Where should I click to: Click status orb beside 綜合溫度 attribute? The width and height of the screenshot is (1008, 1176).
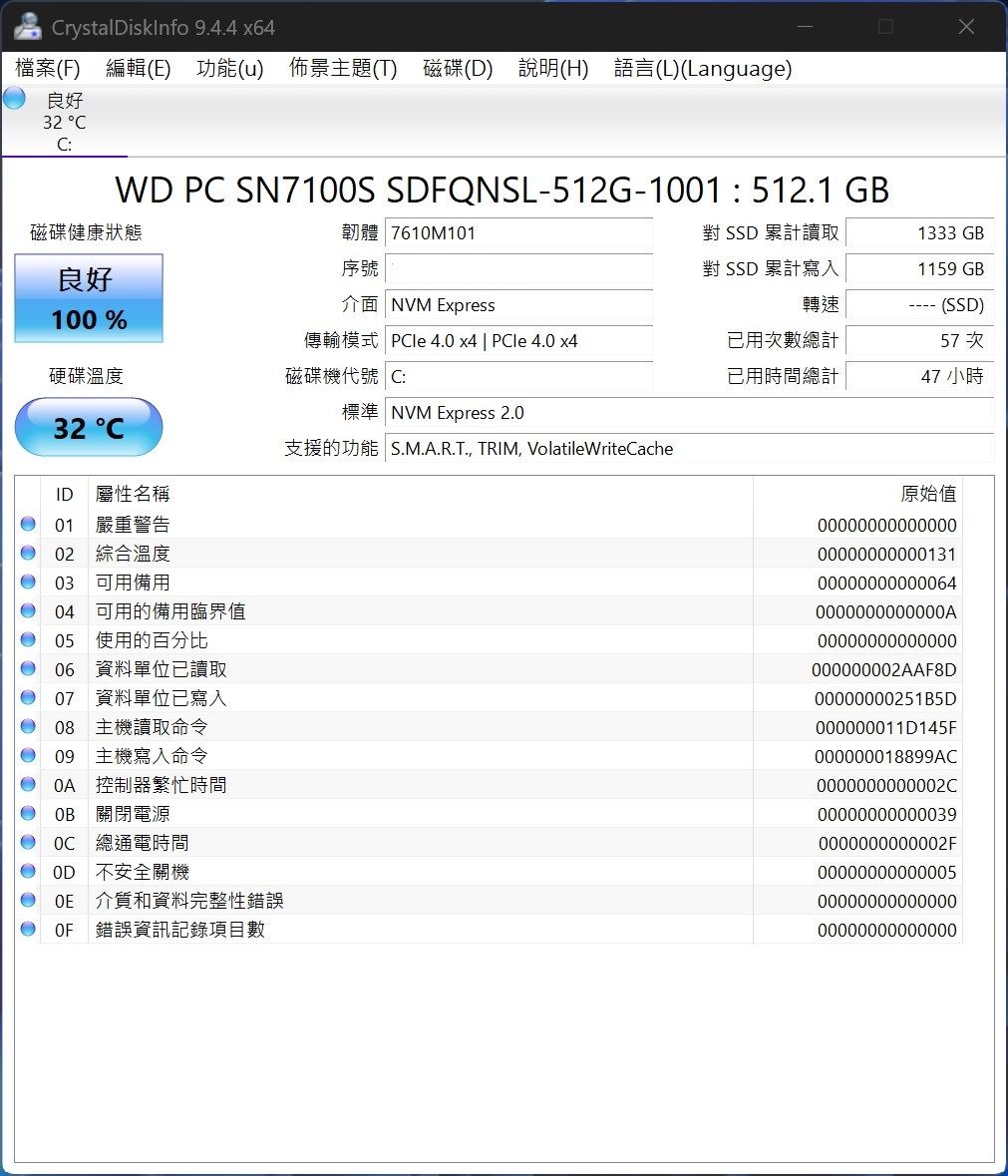pos(28,554)
